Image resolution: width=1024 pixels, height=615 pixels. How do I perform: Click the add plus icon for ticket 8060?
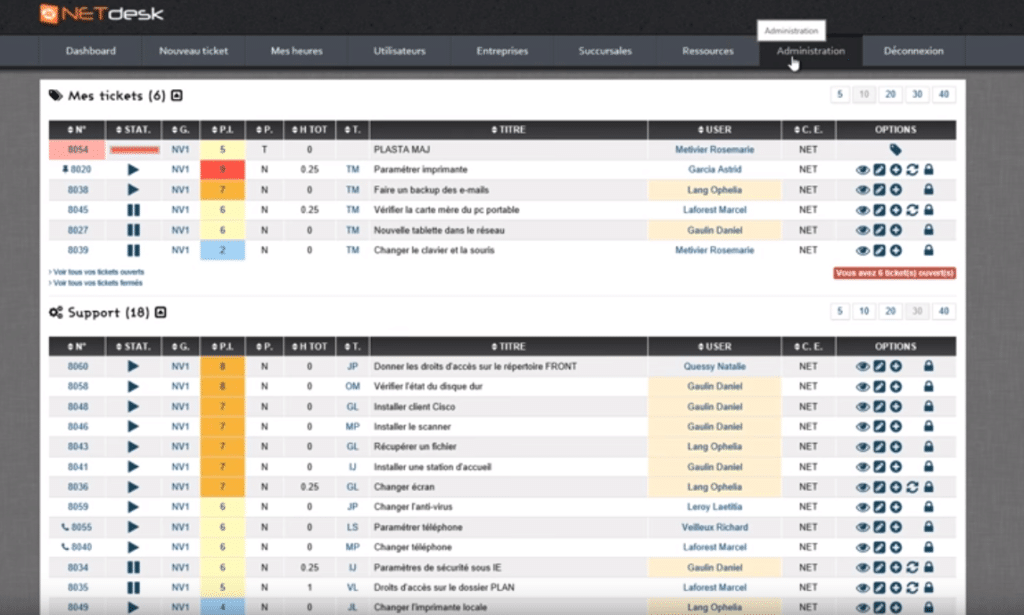[894, 366]
